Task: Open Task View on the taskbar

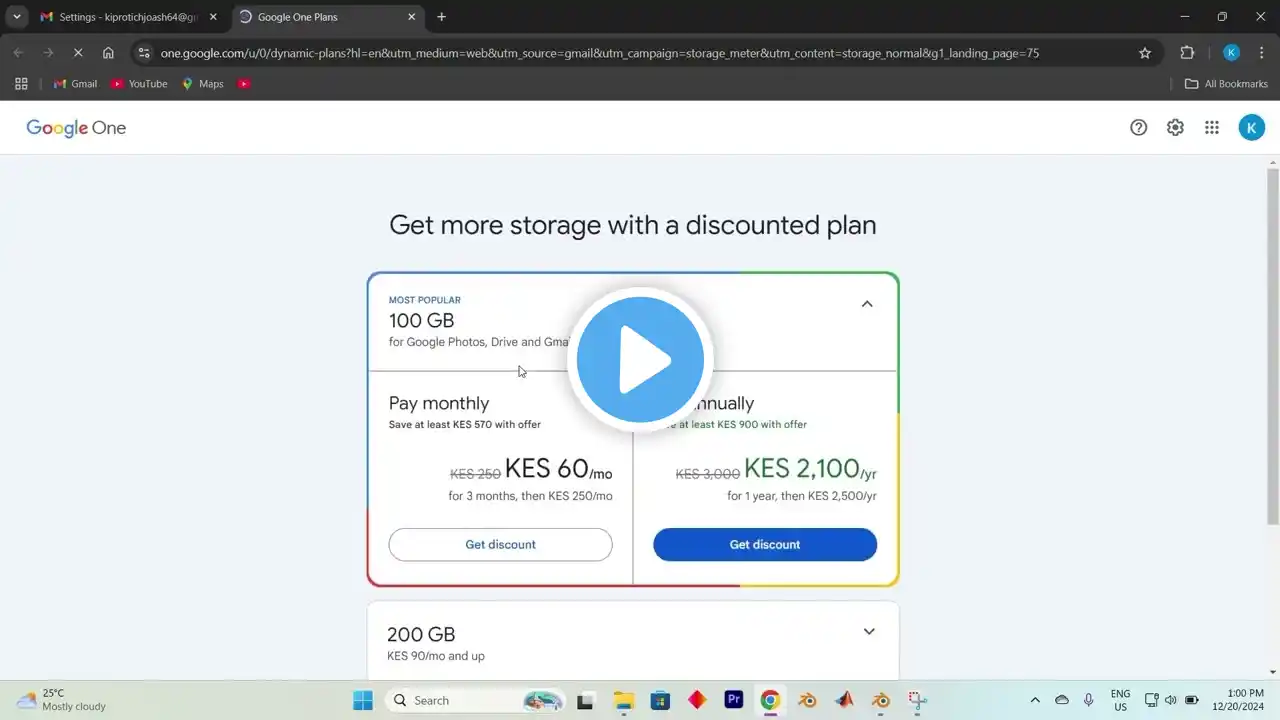Action: (586, 700)
